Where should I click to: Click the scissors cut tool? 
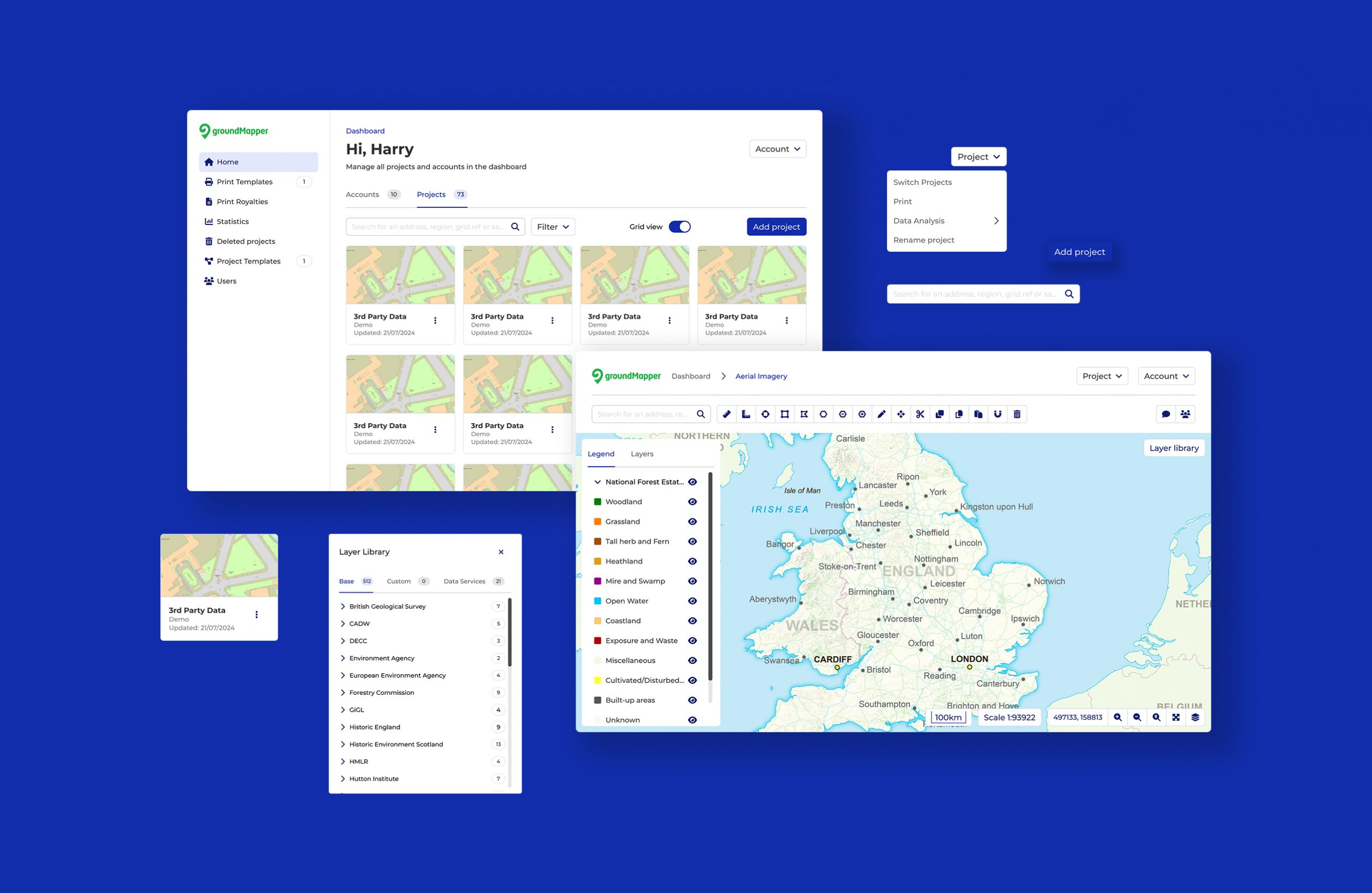click(x=920, y=414)
